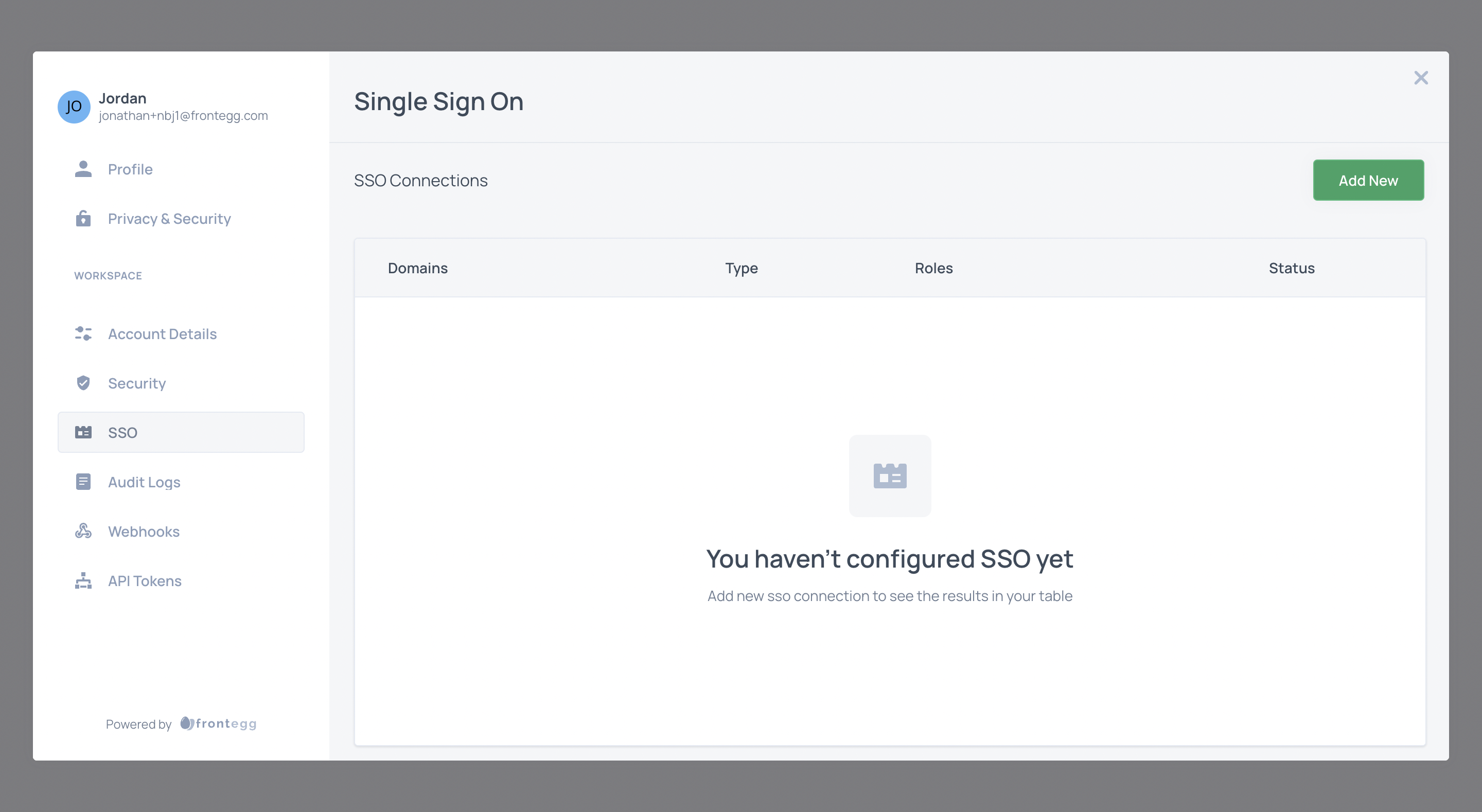
Task: Click the Profile person icon
Action: point(83,169)
